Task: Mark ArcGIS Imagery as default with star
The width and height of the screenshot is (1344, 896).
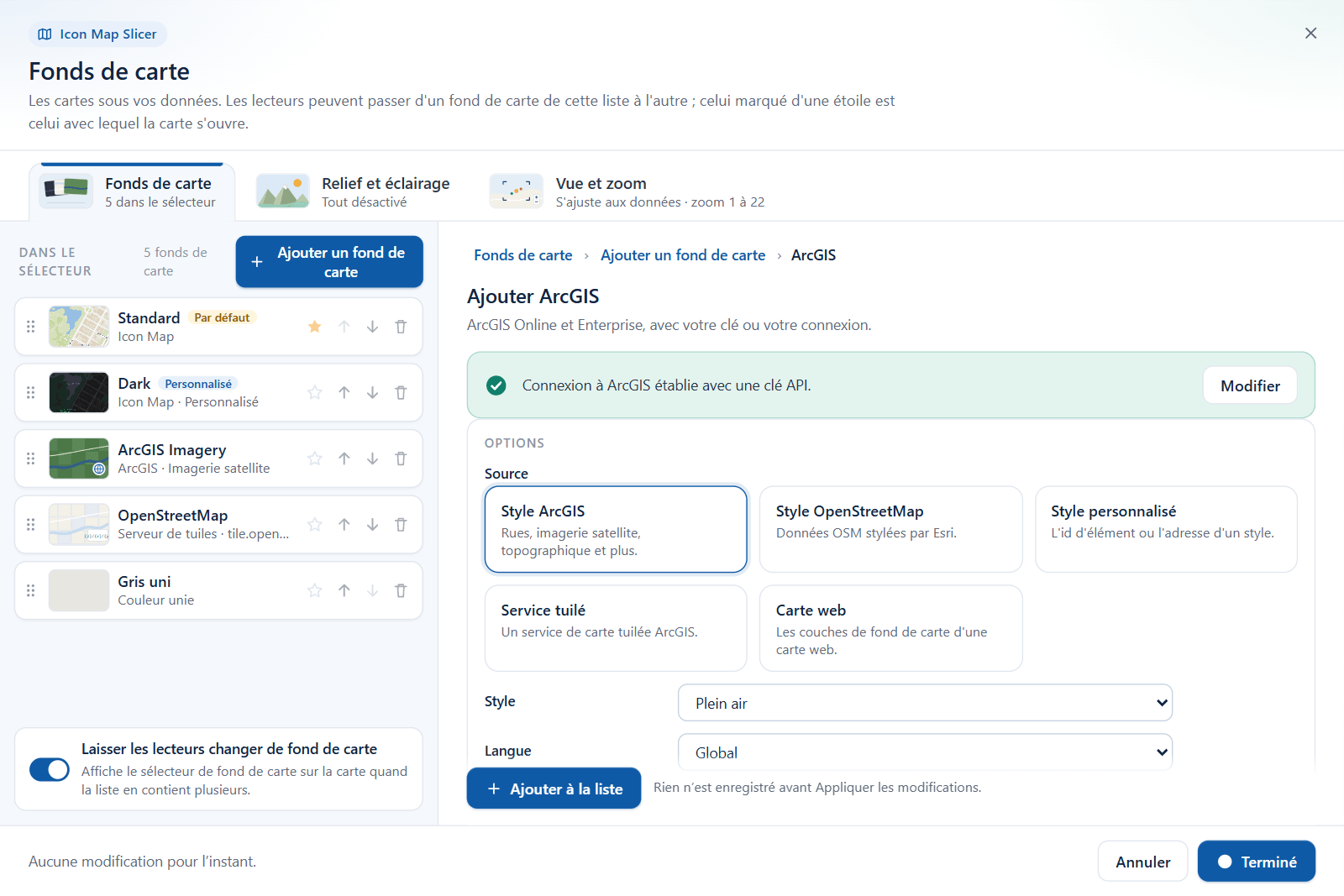Action: [x=315, y=458]
